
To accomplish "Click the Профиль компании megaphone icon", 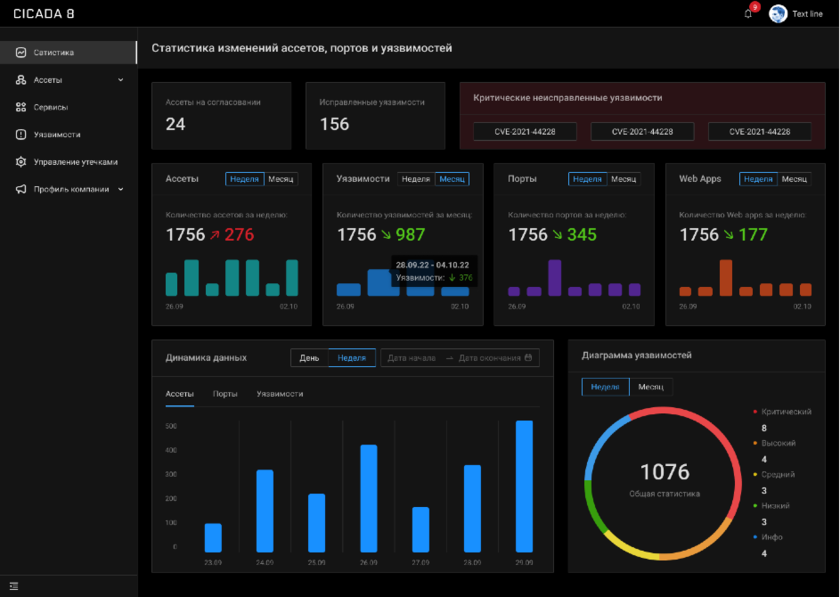I will point(21,188).
